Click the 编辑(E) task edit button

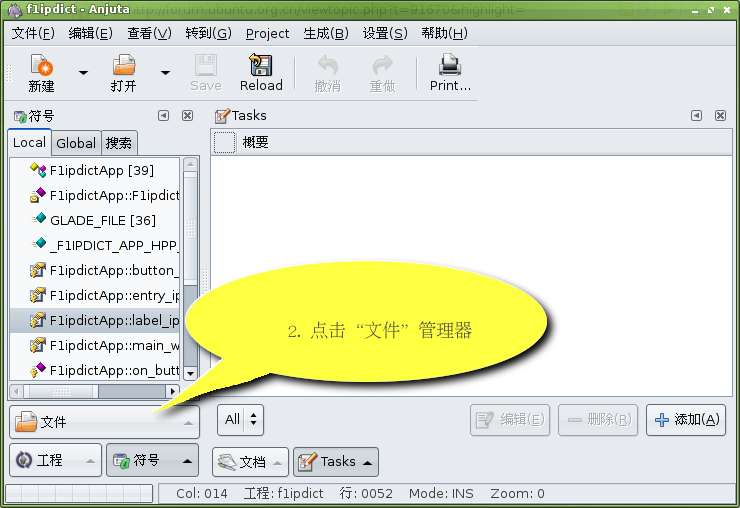(x=510, y=419)
